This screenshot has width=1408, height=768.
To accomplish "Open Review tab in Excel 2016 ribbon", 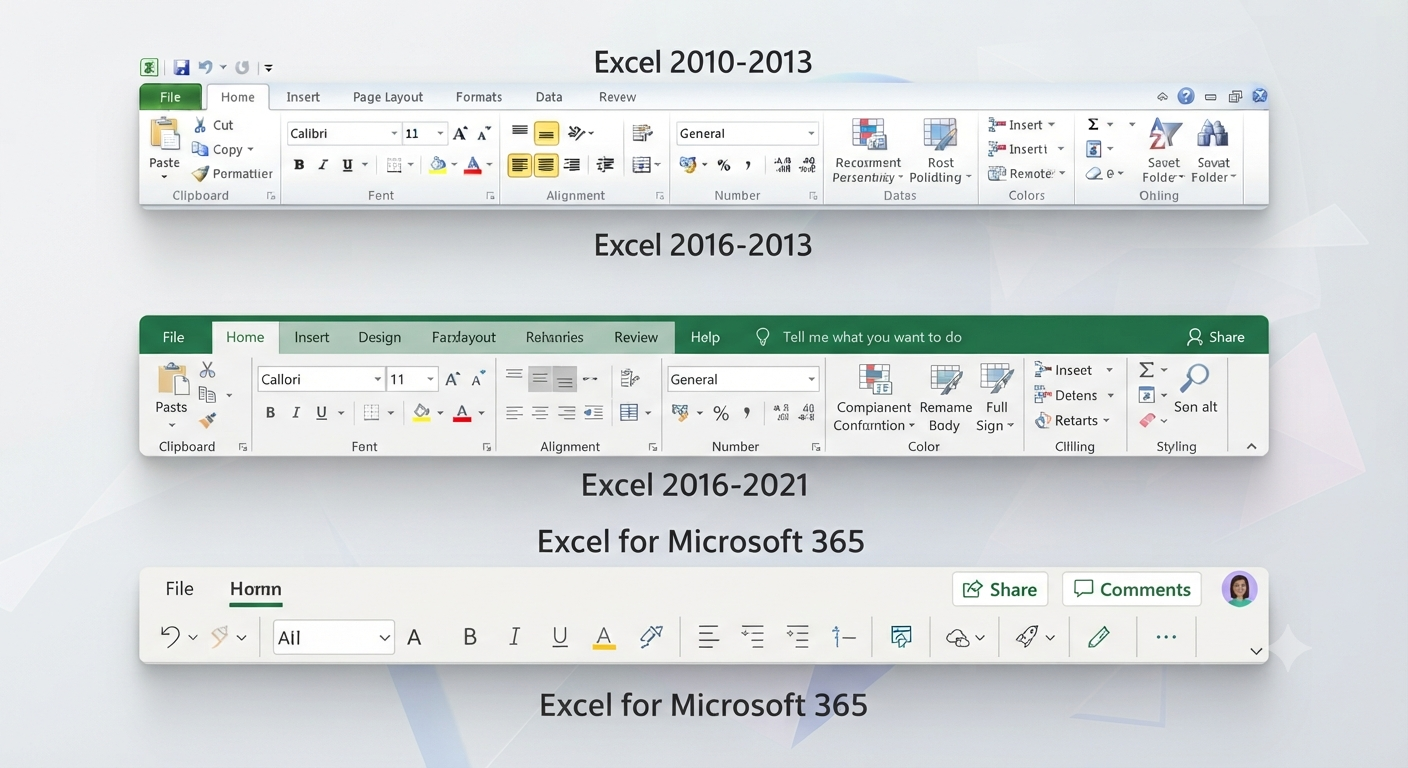I will click(636, 337).
